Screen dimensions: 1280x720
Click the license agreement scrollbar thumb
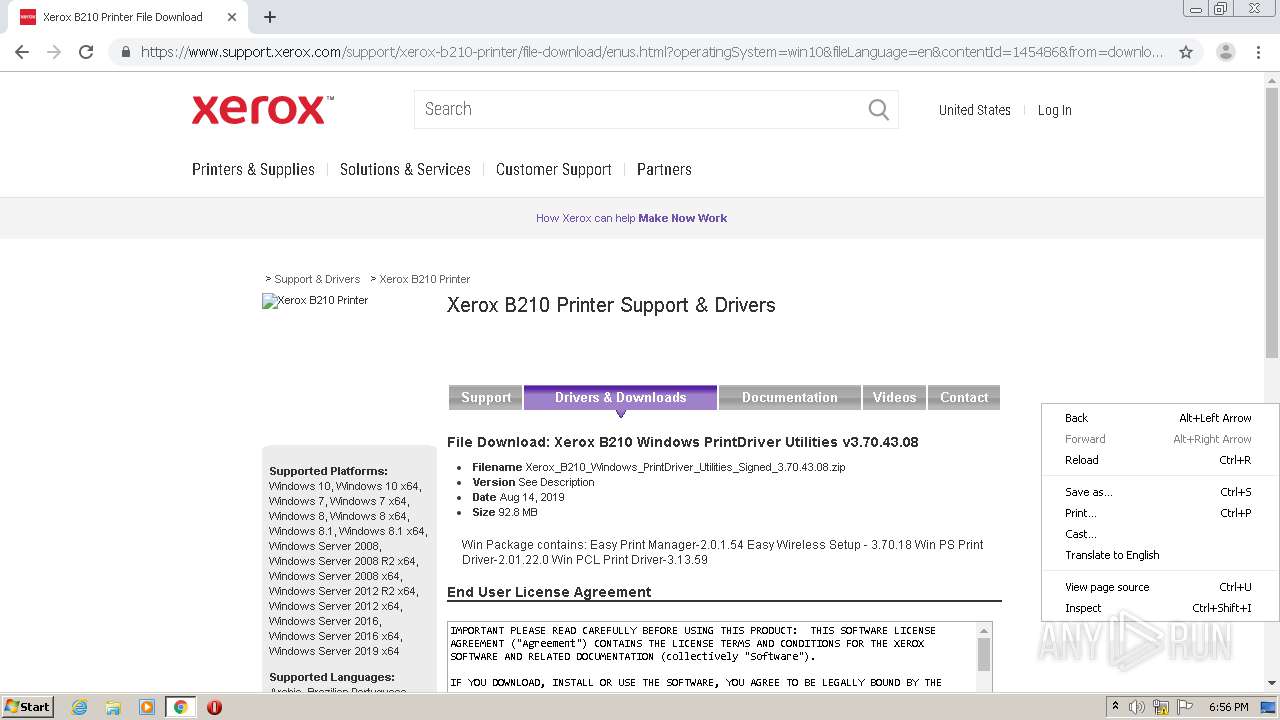coord(984,655)
